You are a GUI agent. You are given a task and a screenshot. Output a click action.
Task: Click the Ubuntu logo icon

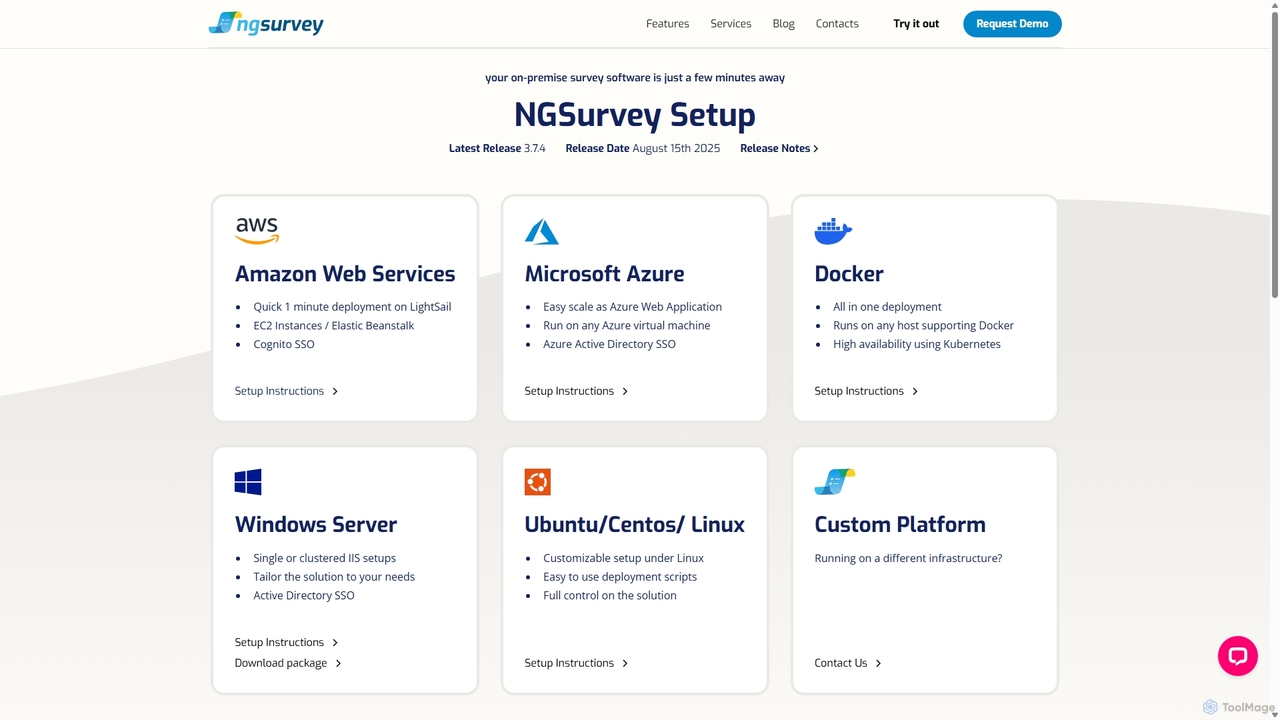tap(538, 482)
